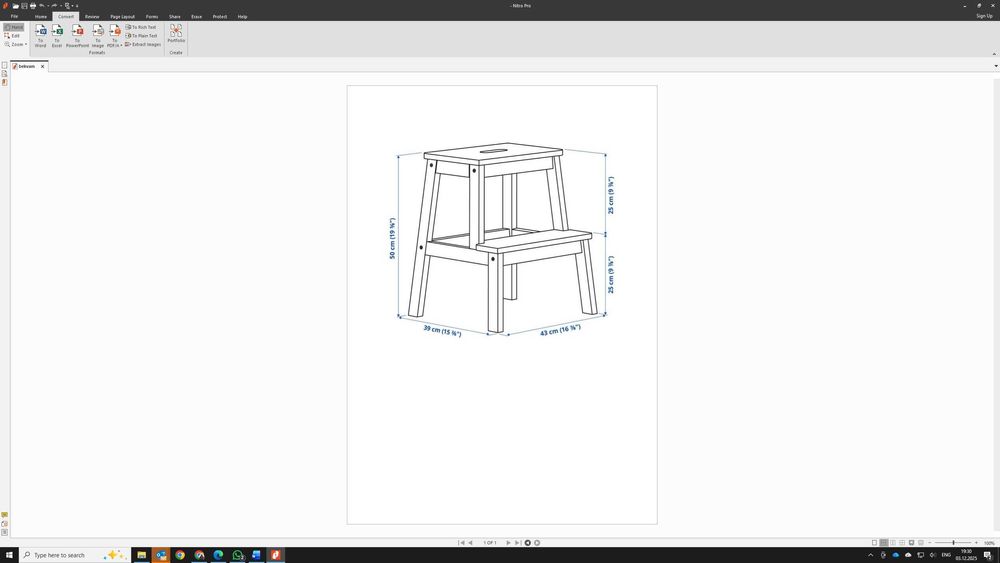
Task: Click Extract Images in the ribbon
Action: click(143, 45)
